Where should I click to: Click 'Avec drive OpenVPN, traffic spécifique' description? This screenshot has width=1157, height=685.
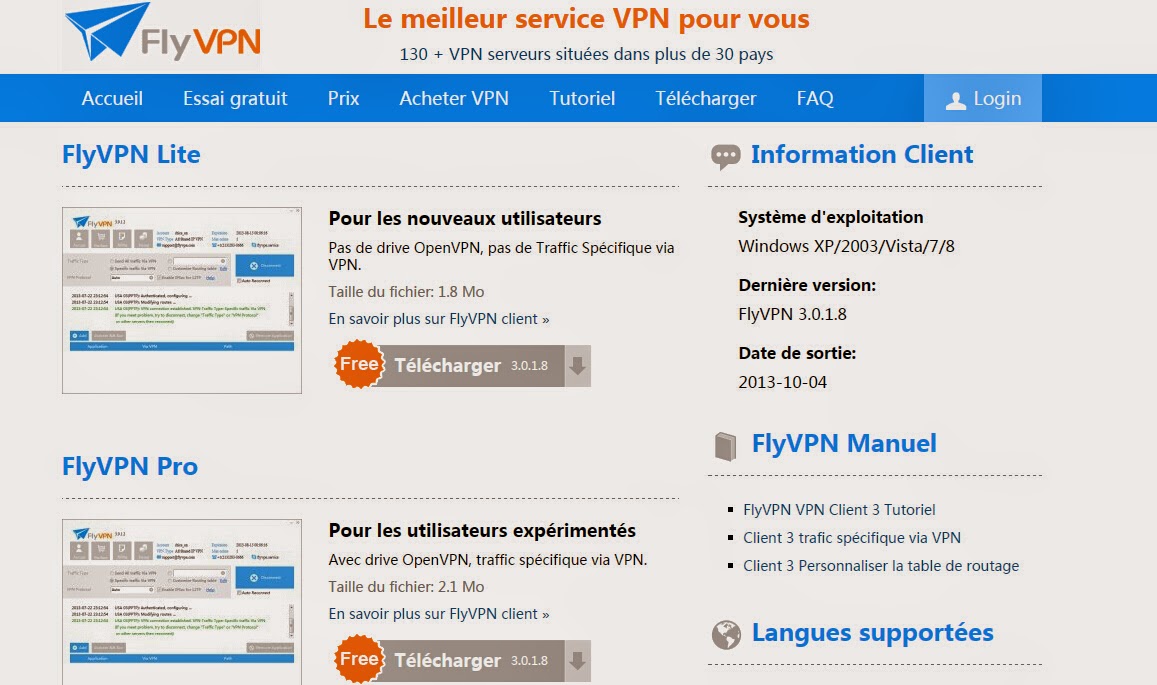click(x=488, y=560)
